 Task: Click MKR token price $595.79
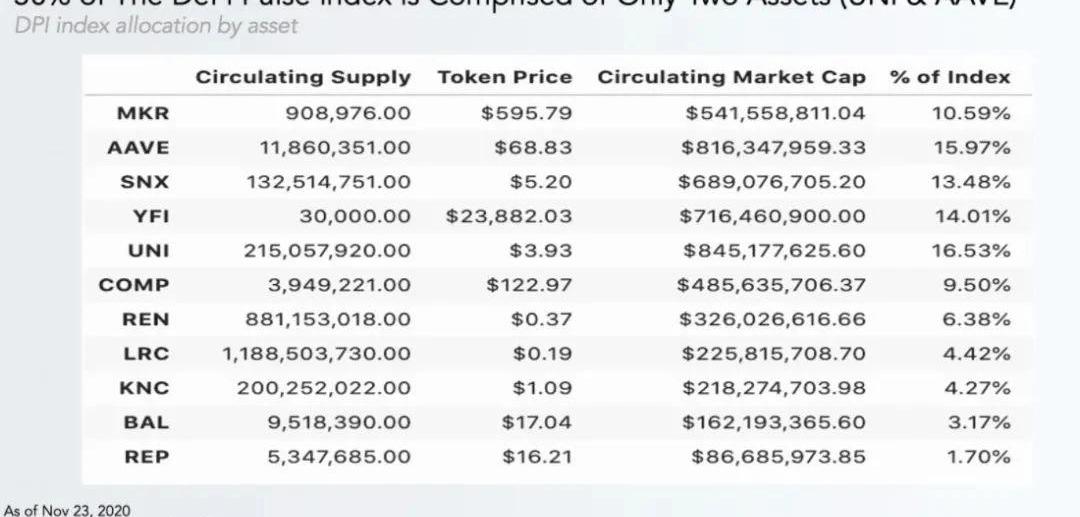click(x=526, y=113)
